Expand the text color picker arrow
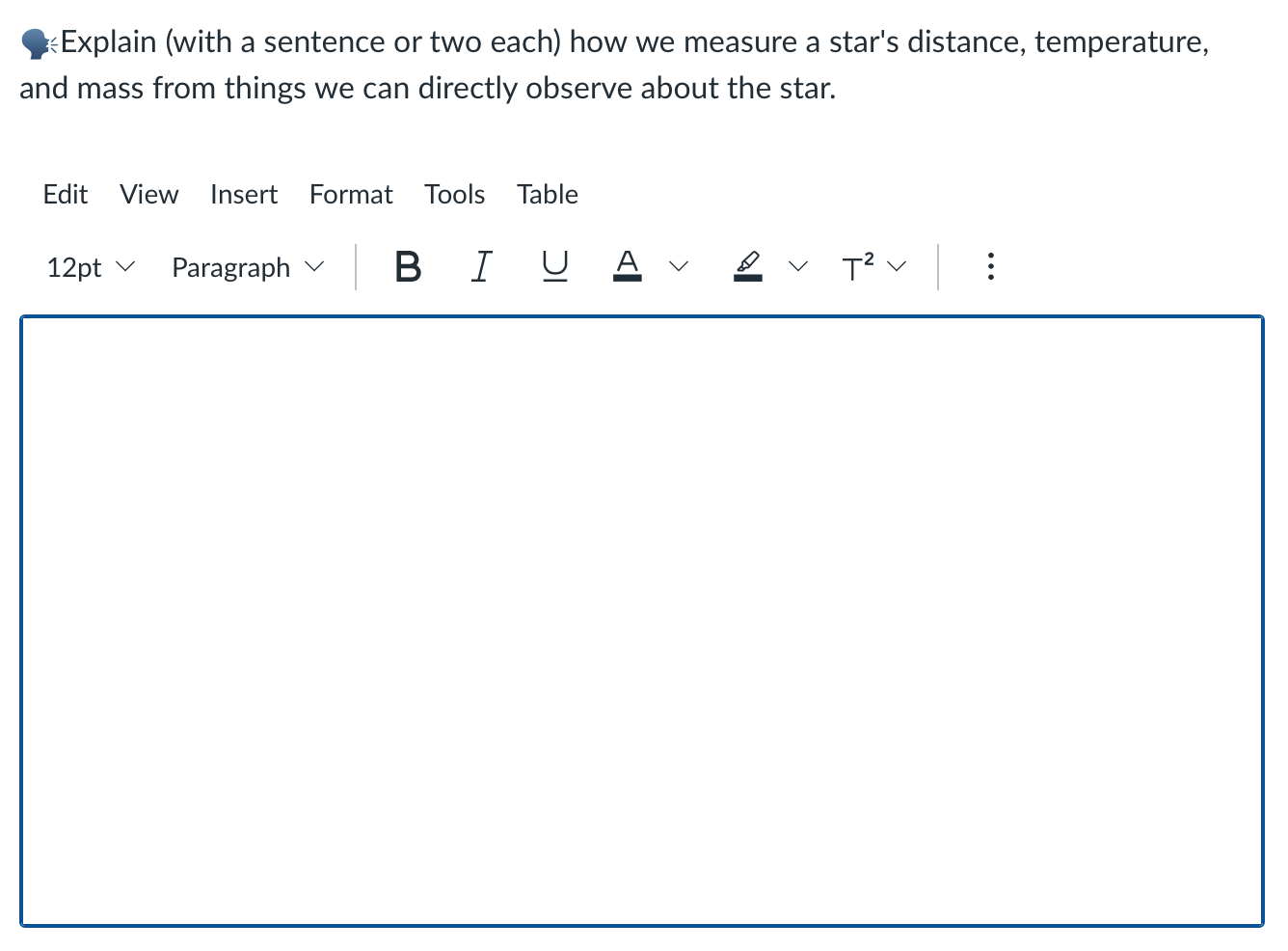The width and height of the screenshot is (1288, 951). (x=680, y=266)
